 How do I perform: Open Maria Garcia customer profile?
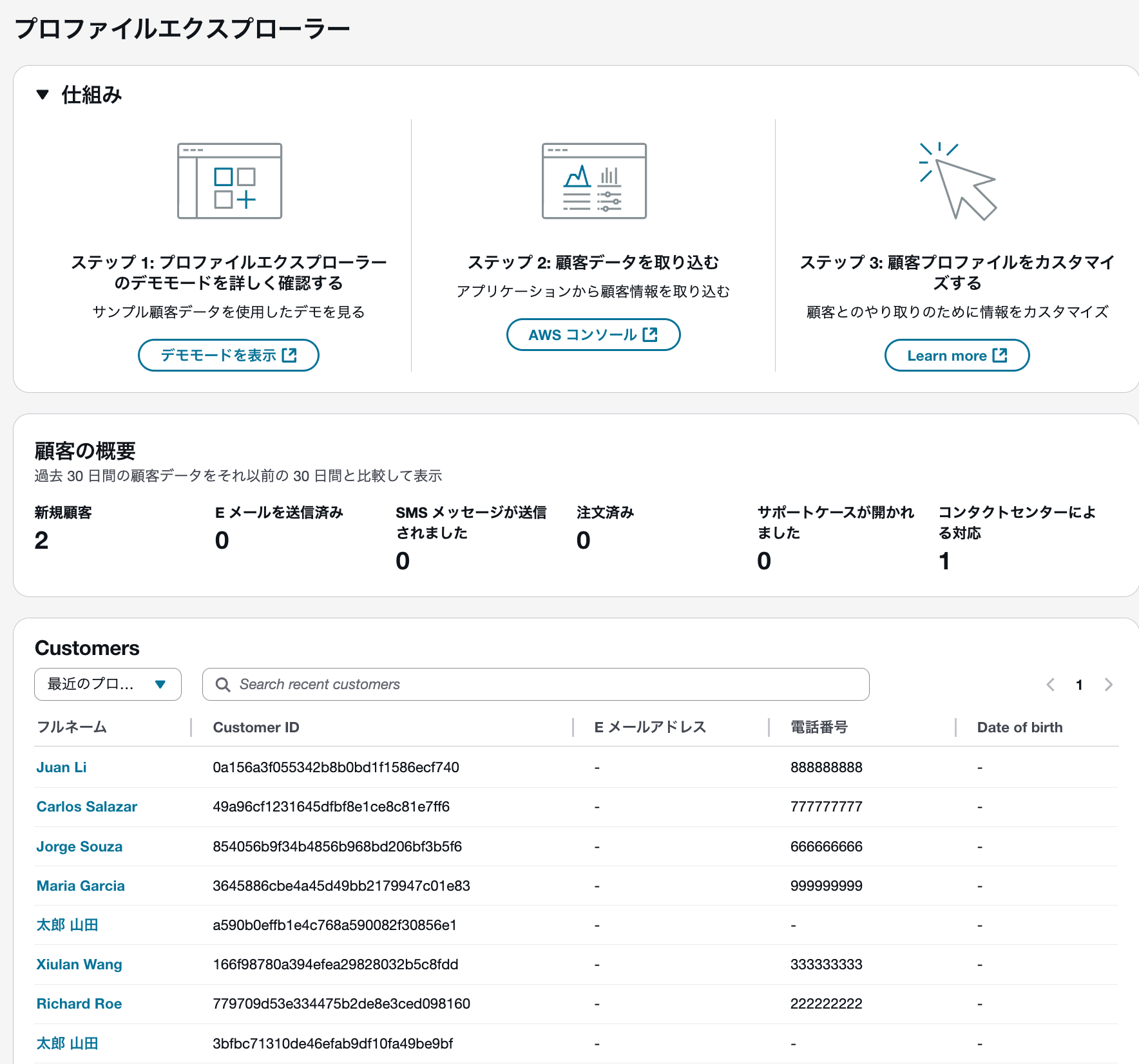point(81,886)
